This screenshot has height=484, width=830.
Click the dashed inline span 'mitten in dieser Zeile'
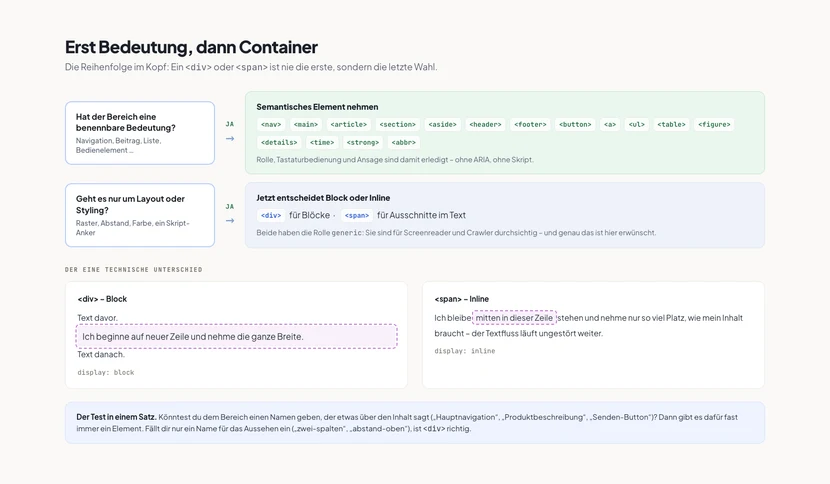click(x=514, y=318)
